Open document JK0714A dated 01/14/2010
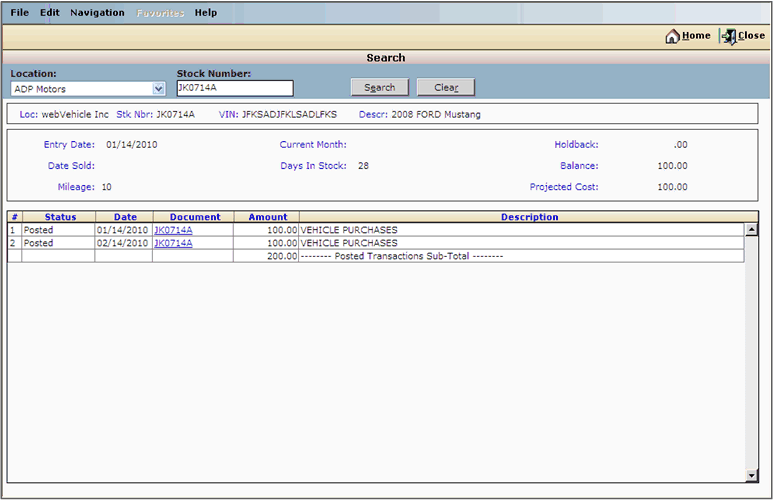 click(x=173, y=230)
